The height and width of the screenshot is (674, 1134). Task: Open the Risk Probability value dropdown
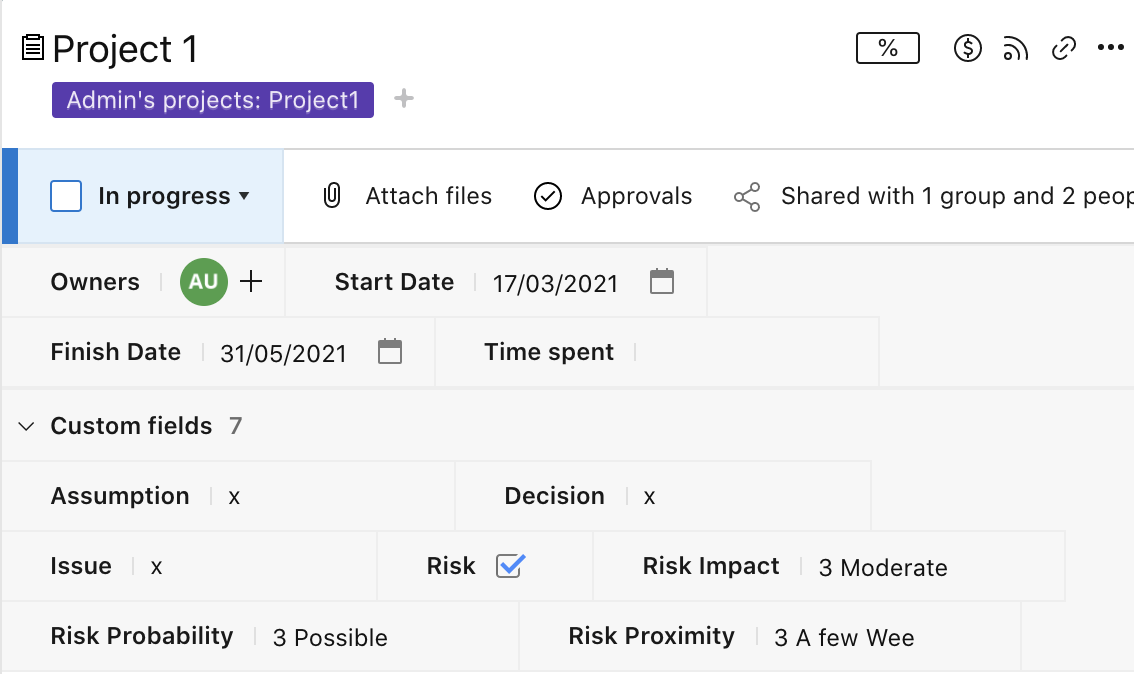pyautogui.click(x=330, y=638)
